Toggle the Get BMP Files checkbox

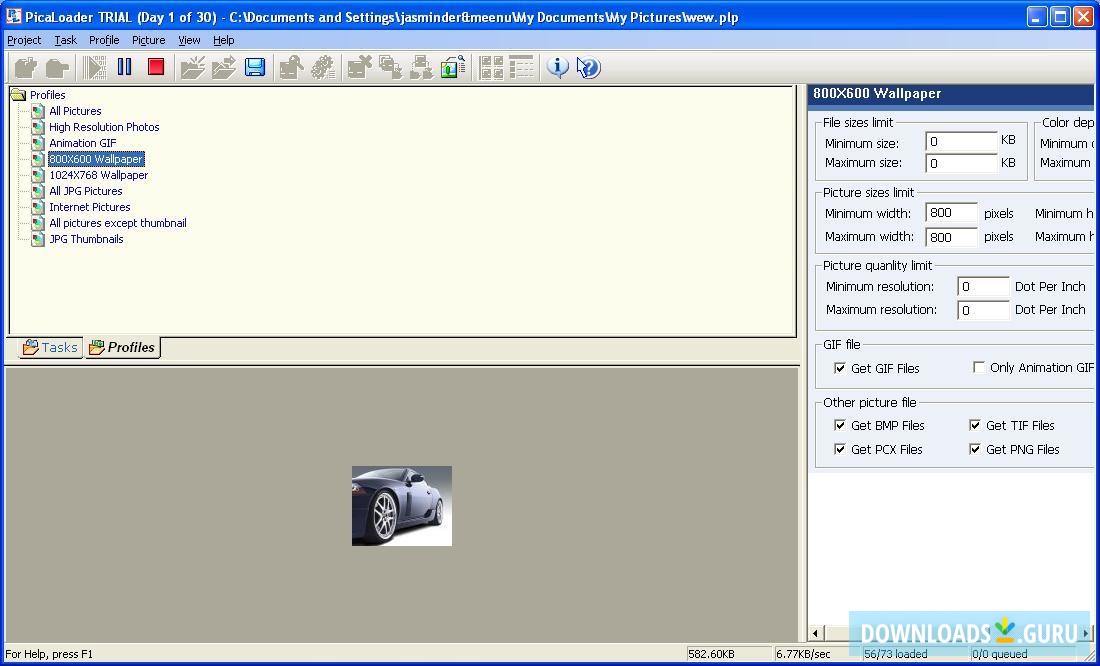coord(840,425)
